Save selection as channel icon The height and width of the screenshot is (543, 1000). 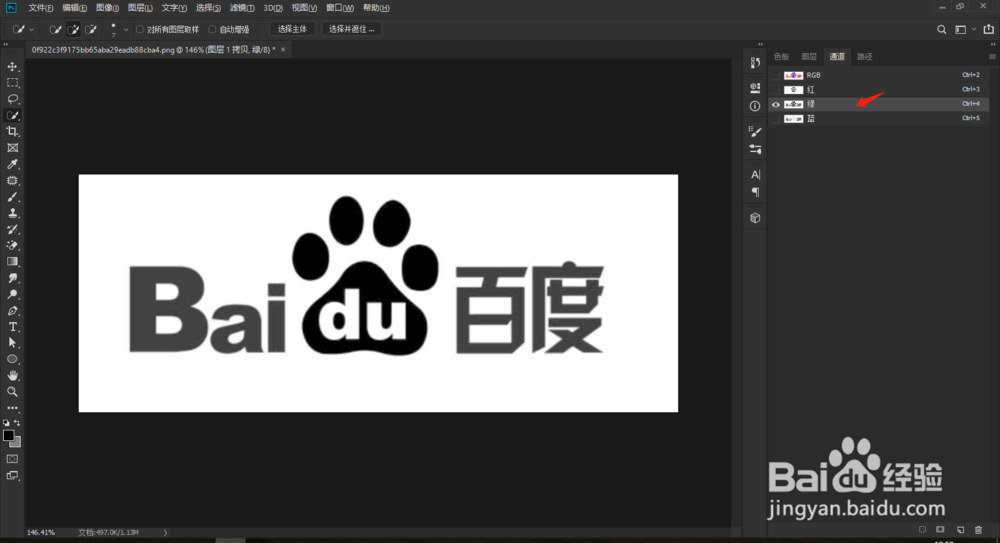[x=940, y=530]
